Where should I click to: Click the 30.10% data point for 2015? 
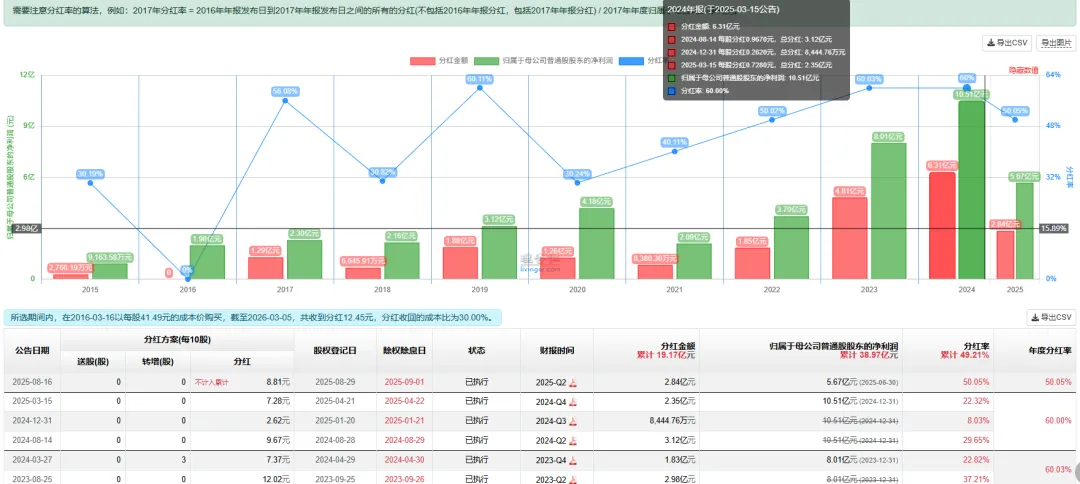(x=90, y=182)
